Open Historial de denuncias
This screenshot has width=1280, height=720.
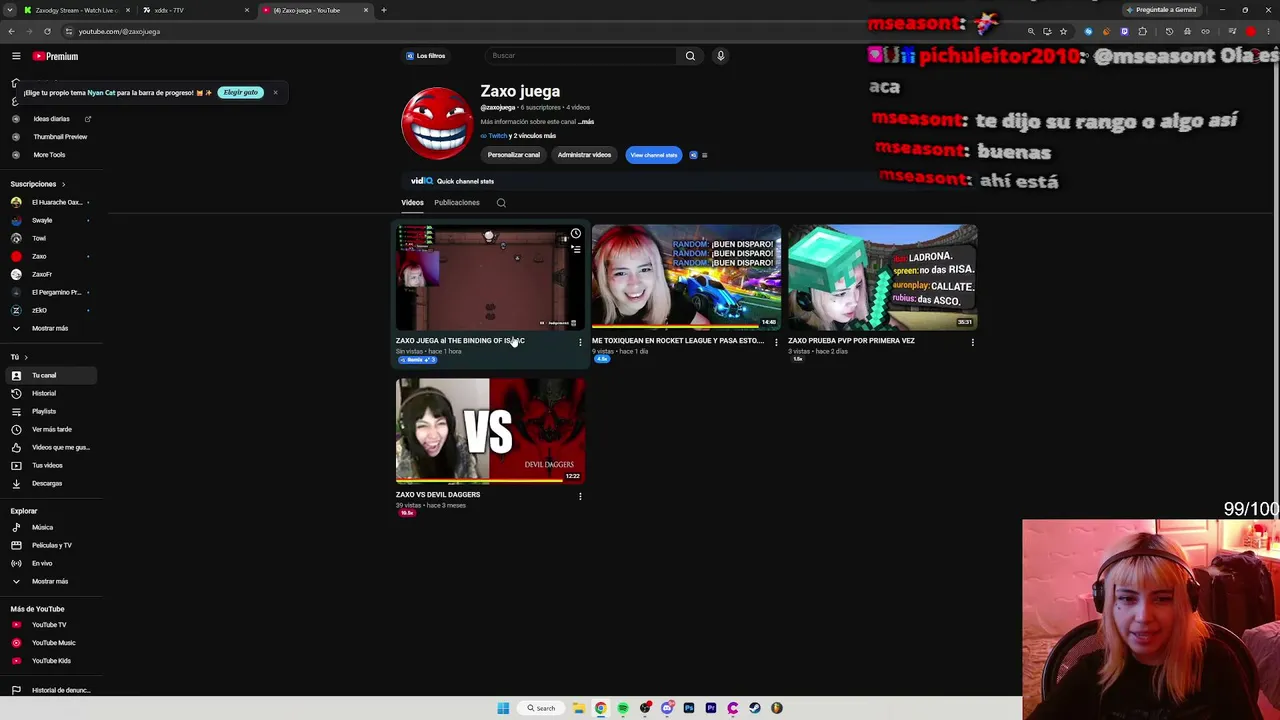pos(50,690)
